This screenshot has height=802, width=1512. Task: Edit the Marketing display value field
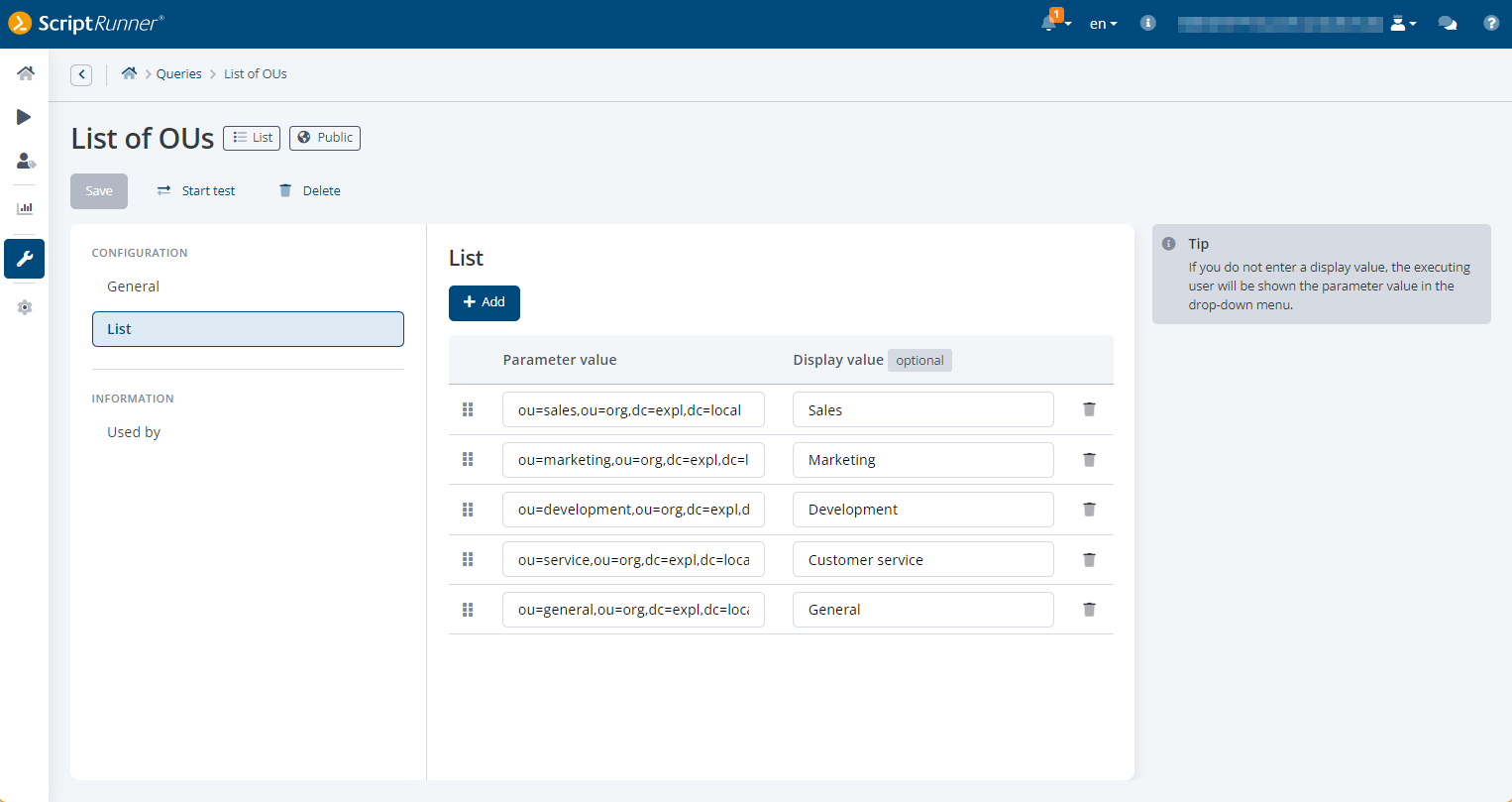coord(923,460)
